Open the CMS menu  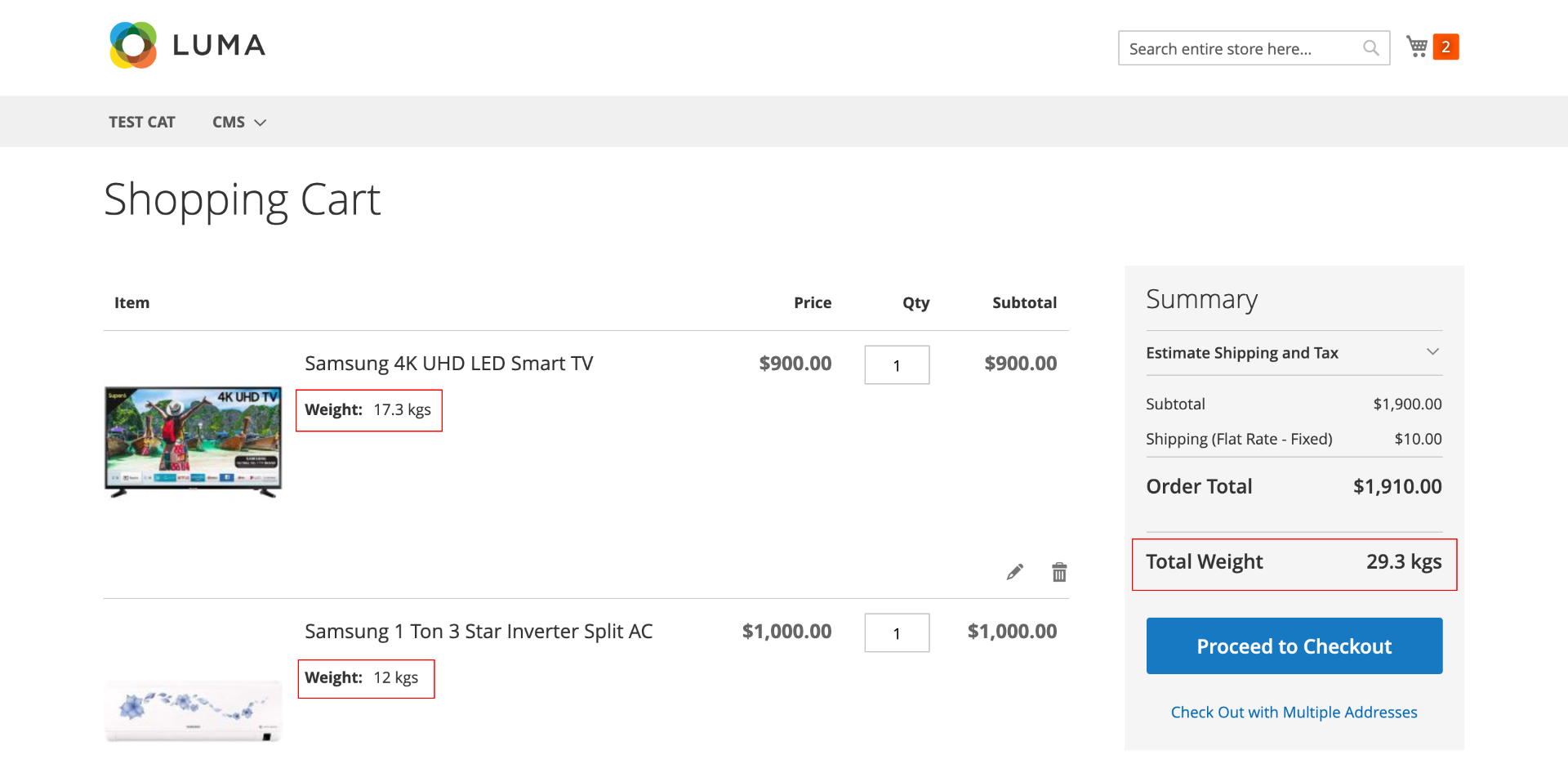[x=229, y=122]
